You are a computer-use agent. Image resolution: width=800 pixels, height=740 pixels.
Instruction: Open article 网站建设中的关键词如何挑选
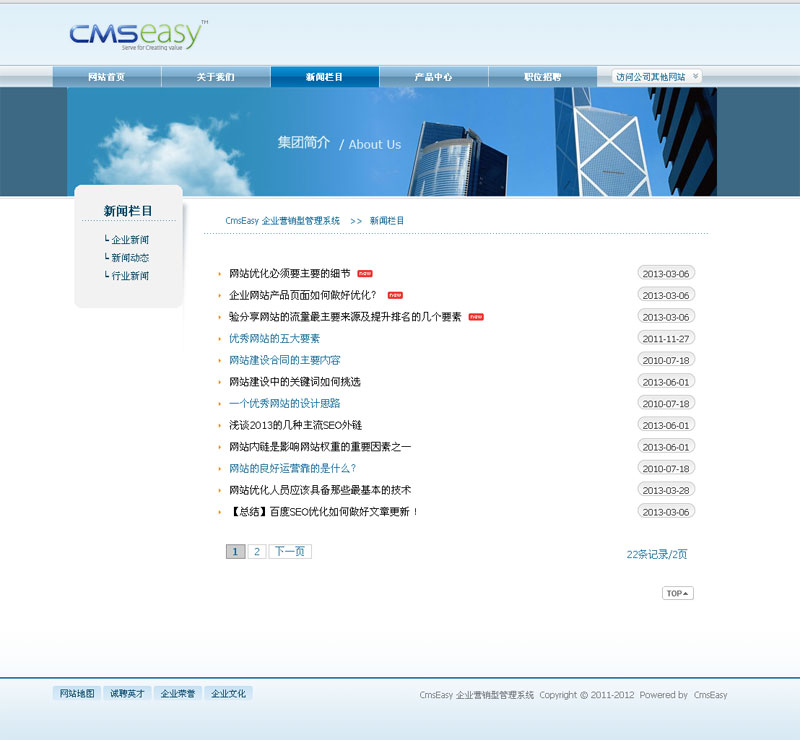pyautogui.click(x=295, y=382)
